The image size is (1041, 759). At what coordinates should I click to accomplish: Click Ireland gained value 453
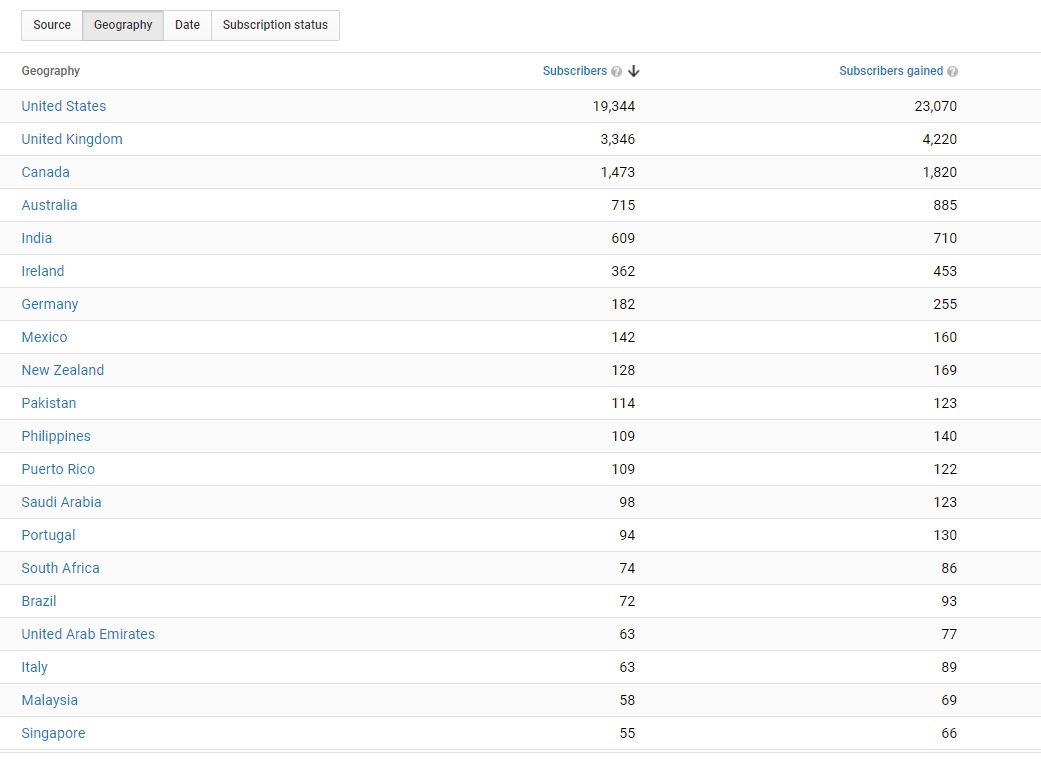pos(945,271)
